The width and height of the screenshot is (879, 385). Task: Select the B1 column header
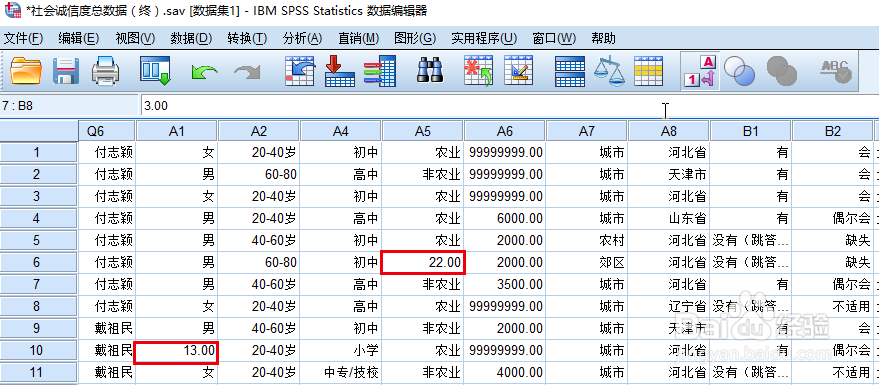click(x=751, y=131)
